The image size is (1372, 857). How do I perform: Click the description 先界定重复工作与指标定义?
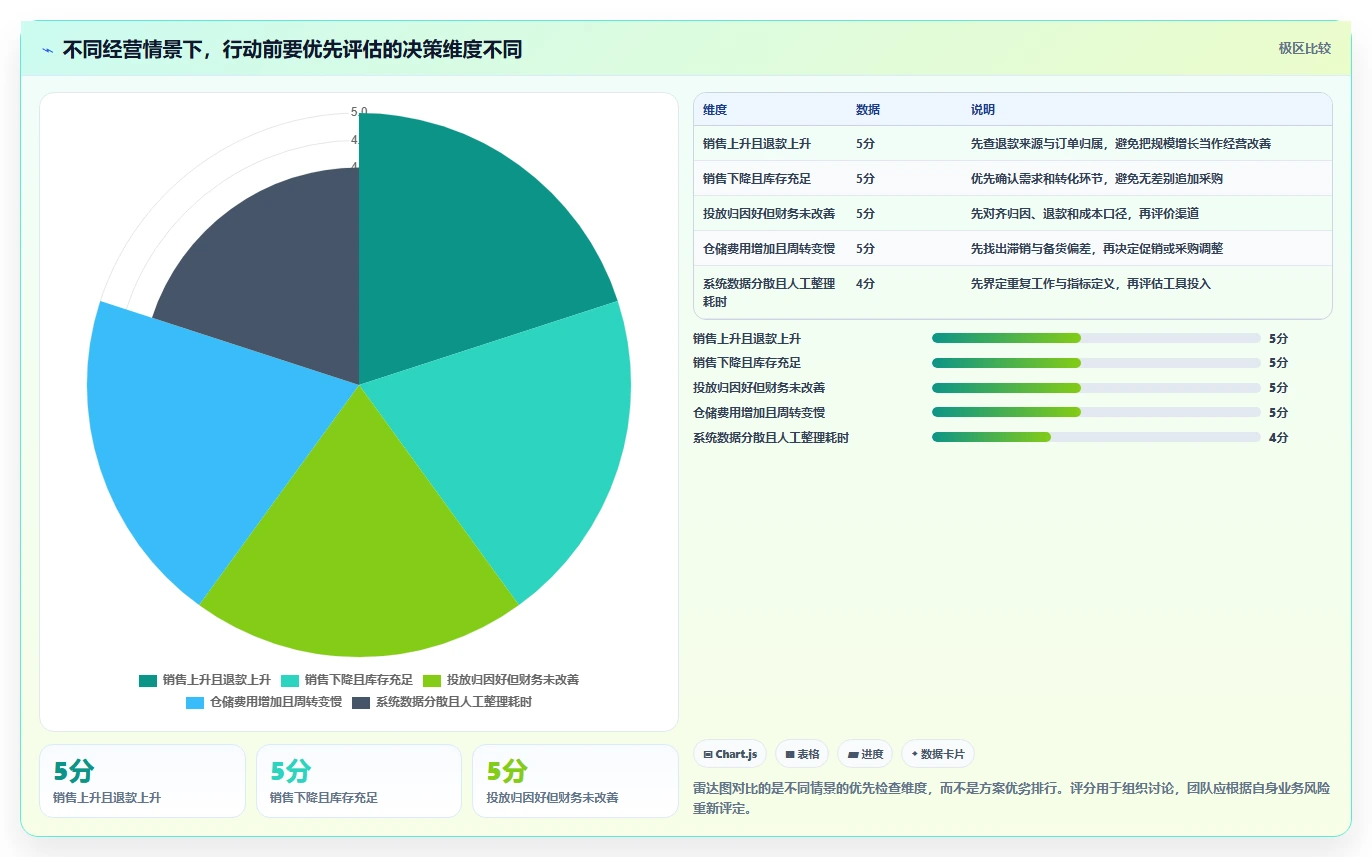(1091, 284)
